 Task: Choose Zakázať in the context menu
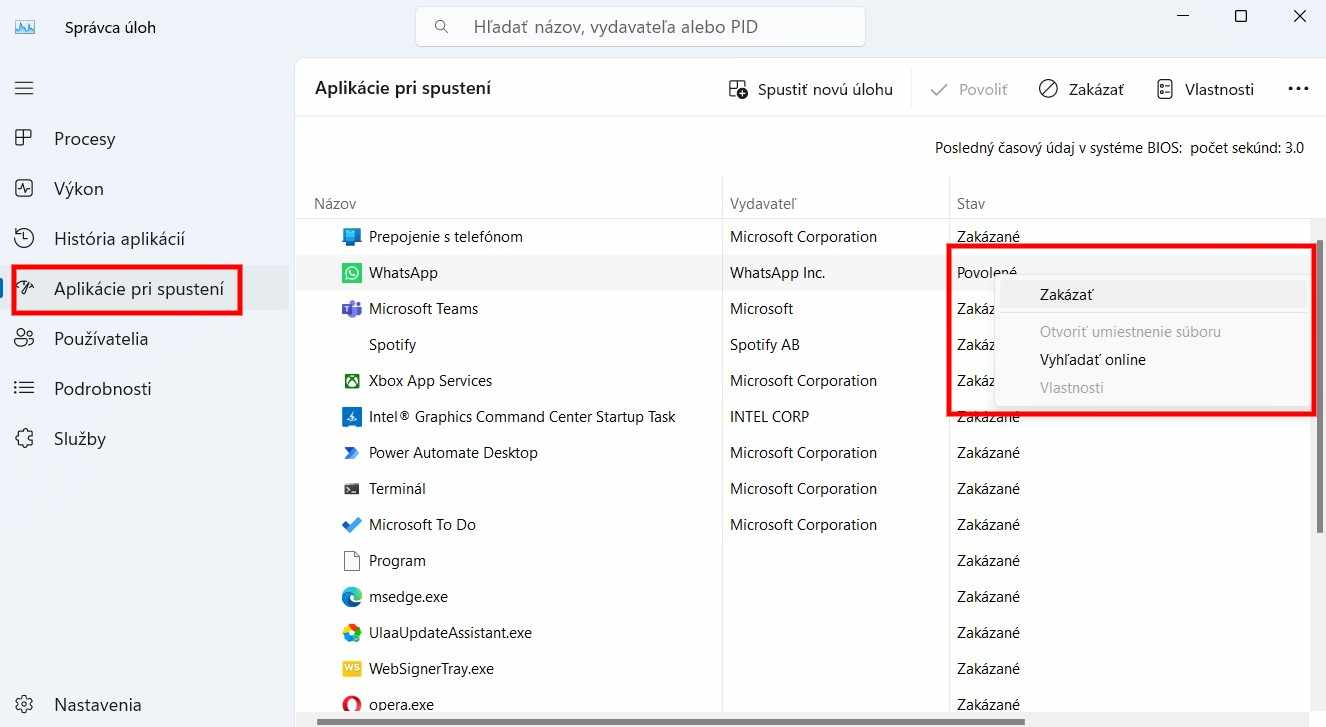tap(1152, 295)
